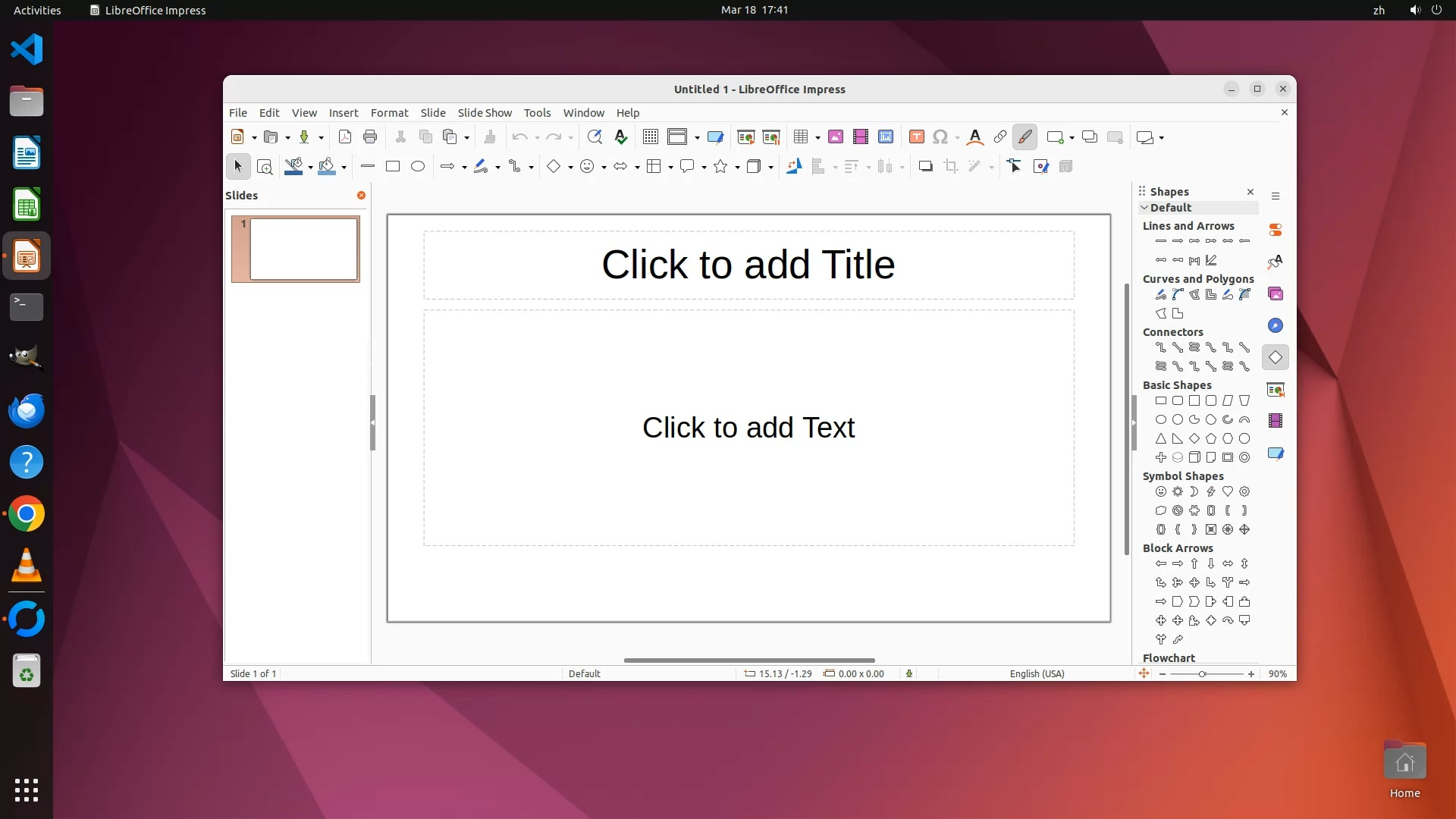1456x819 pixels.
Task: Collapse the Default shapes section
Action: pyautogui.click(x=1144, y=208)
